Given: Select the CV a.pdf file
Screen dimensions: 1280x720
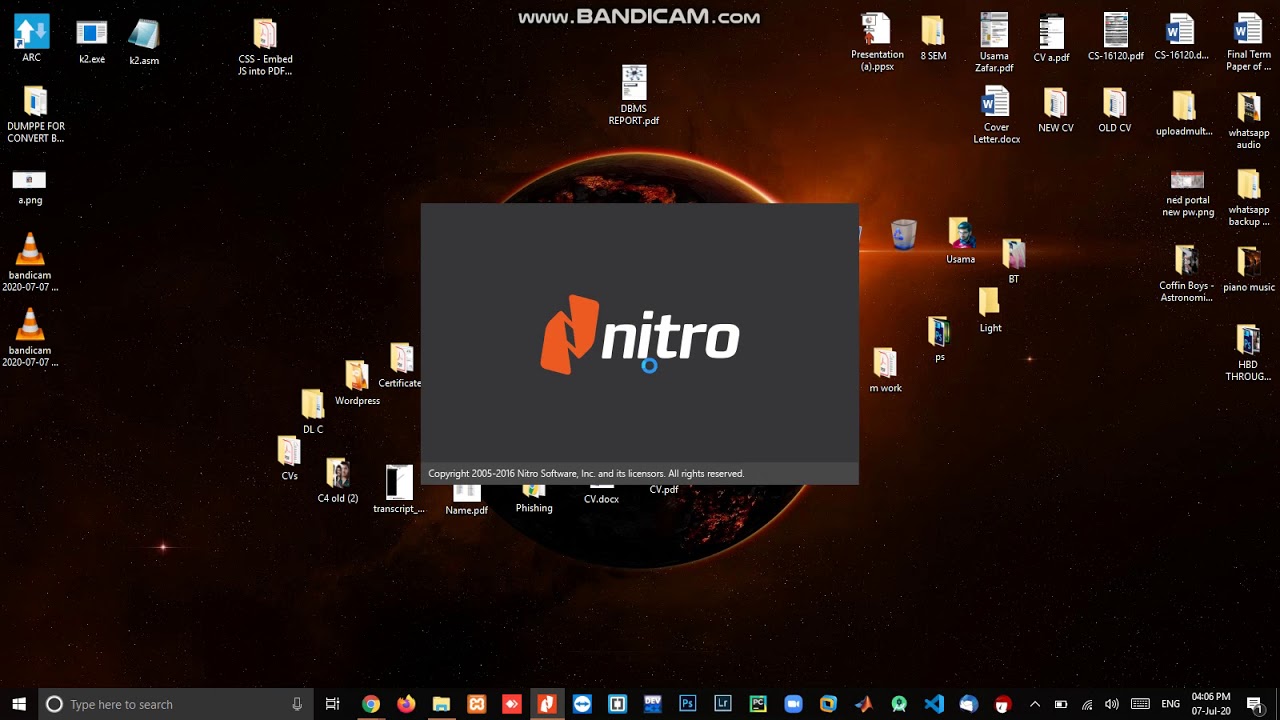Looking at the screenshot, I should click(1052, 40).
